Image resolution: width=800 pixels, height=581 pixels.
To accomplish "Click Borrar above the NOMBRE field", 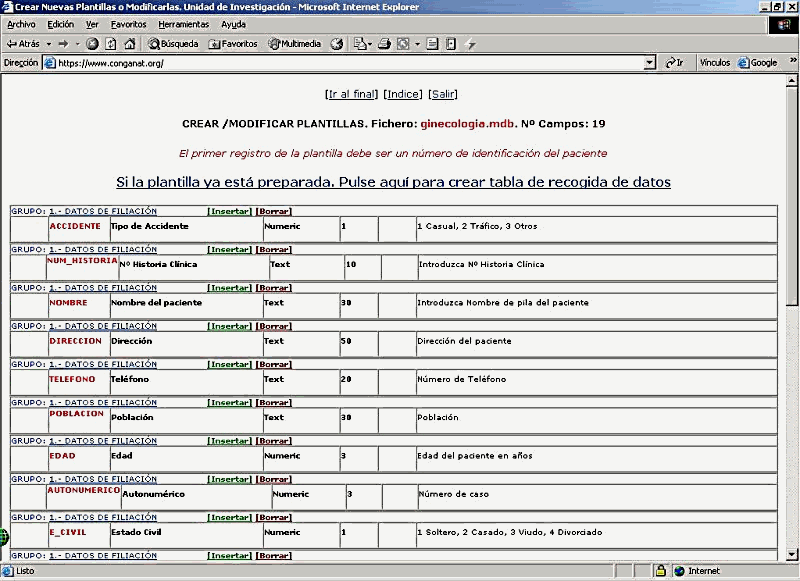I will (273, 288).
